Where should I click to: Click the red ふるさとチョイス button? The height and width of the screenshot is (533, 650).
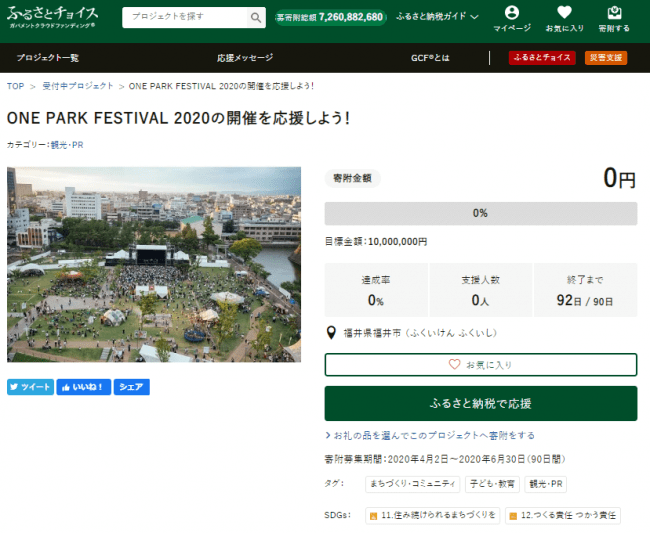[542, 58]
